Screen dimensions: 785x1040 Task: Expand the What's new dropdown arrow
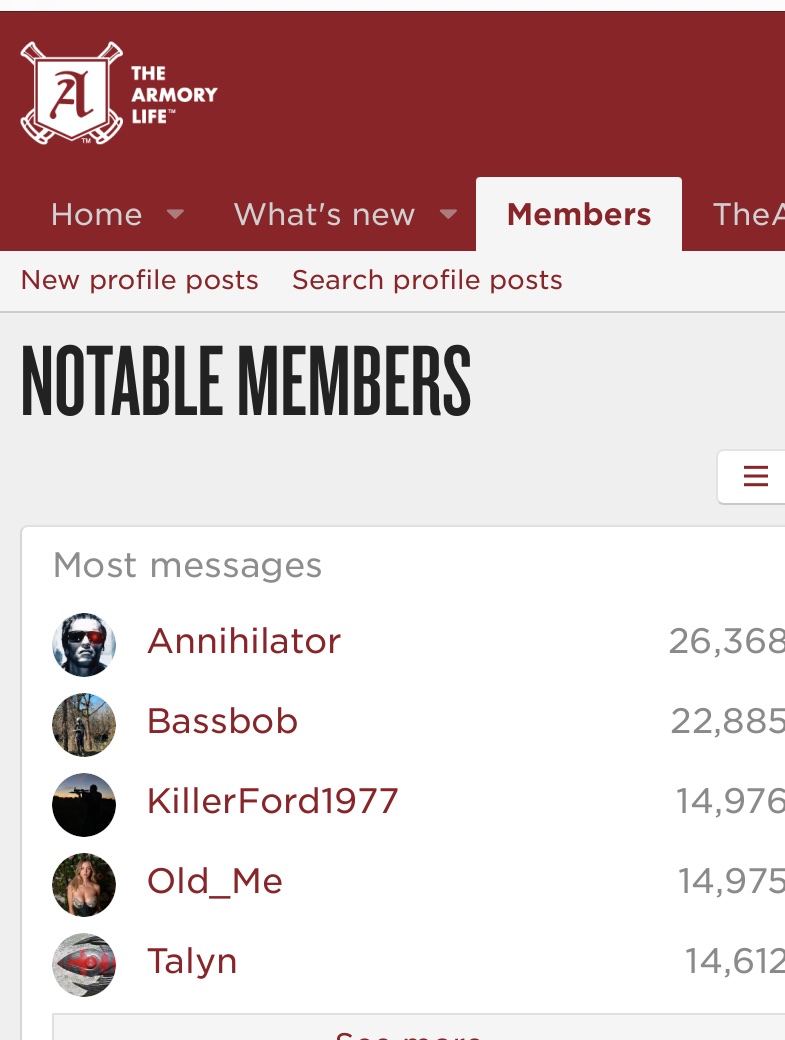tap(449, 214)
